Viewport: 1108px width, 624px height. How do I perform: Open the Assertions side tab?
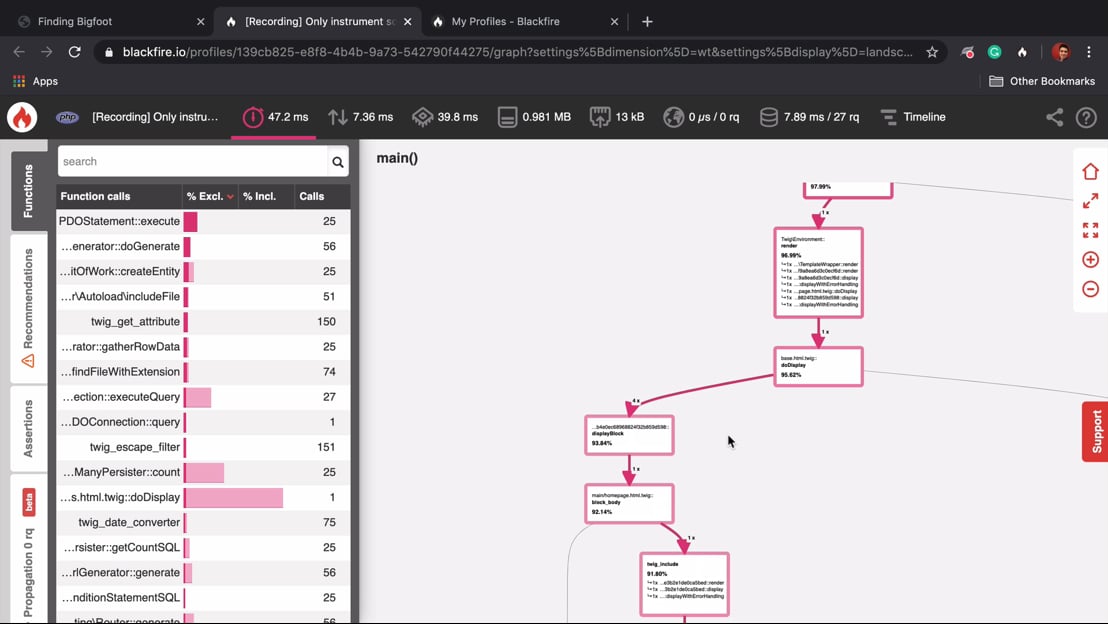point(28,428)
